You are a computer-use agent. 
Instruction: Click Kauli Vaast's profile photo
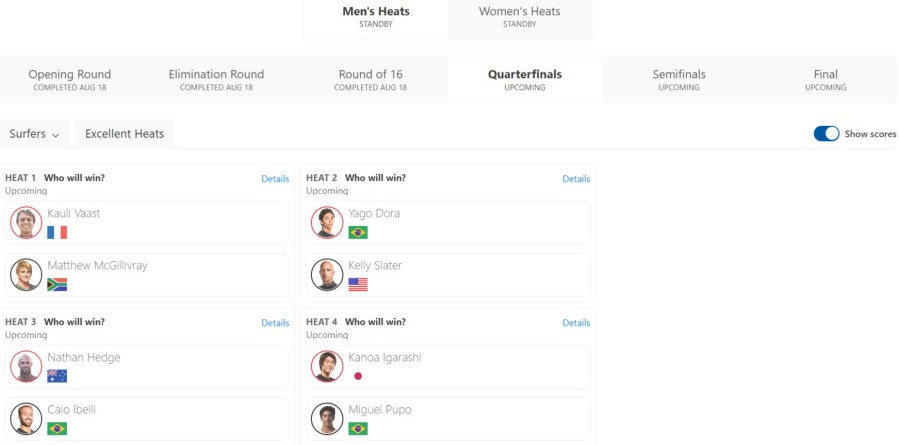pyautogui.click(x=26, y=222)
